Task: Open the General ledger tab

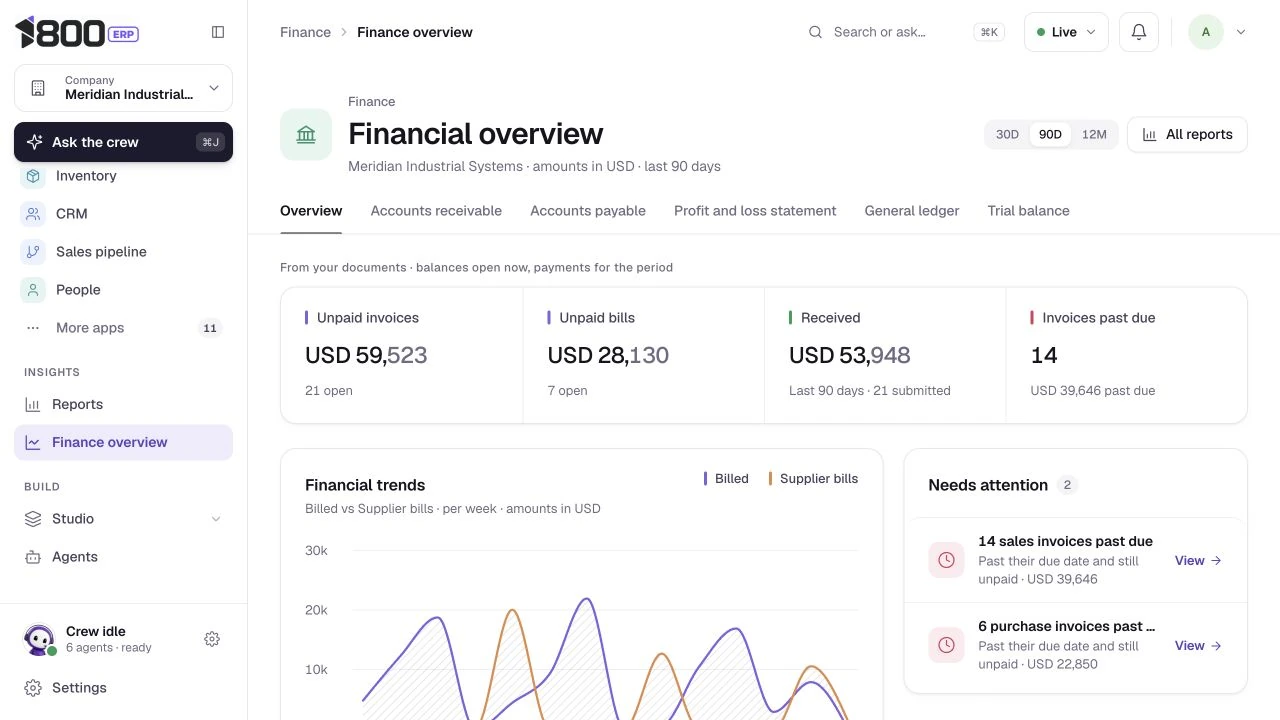Action: click(912, 211)
